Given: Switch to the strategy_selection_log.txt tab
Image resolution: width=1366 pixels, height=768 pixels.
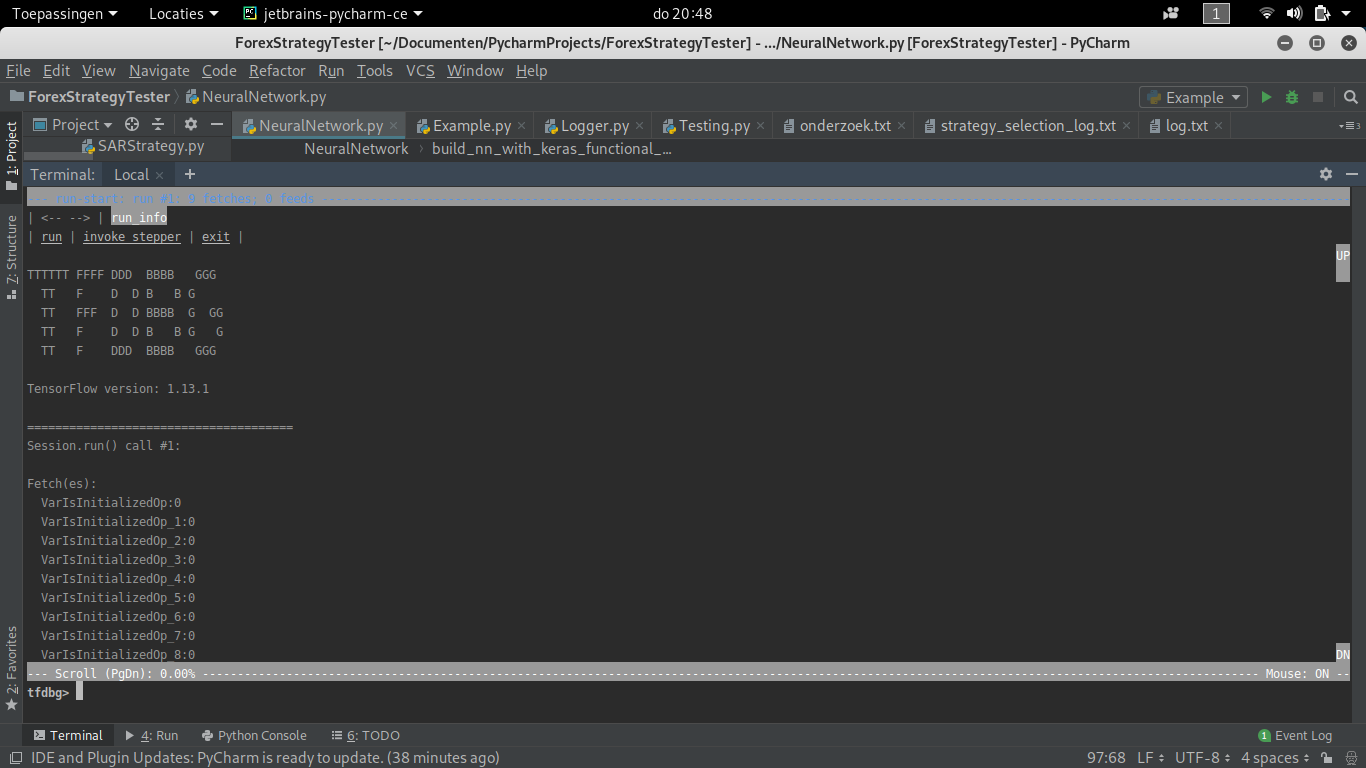Looking at the screenshot, I should [1028, 126].
